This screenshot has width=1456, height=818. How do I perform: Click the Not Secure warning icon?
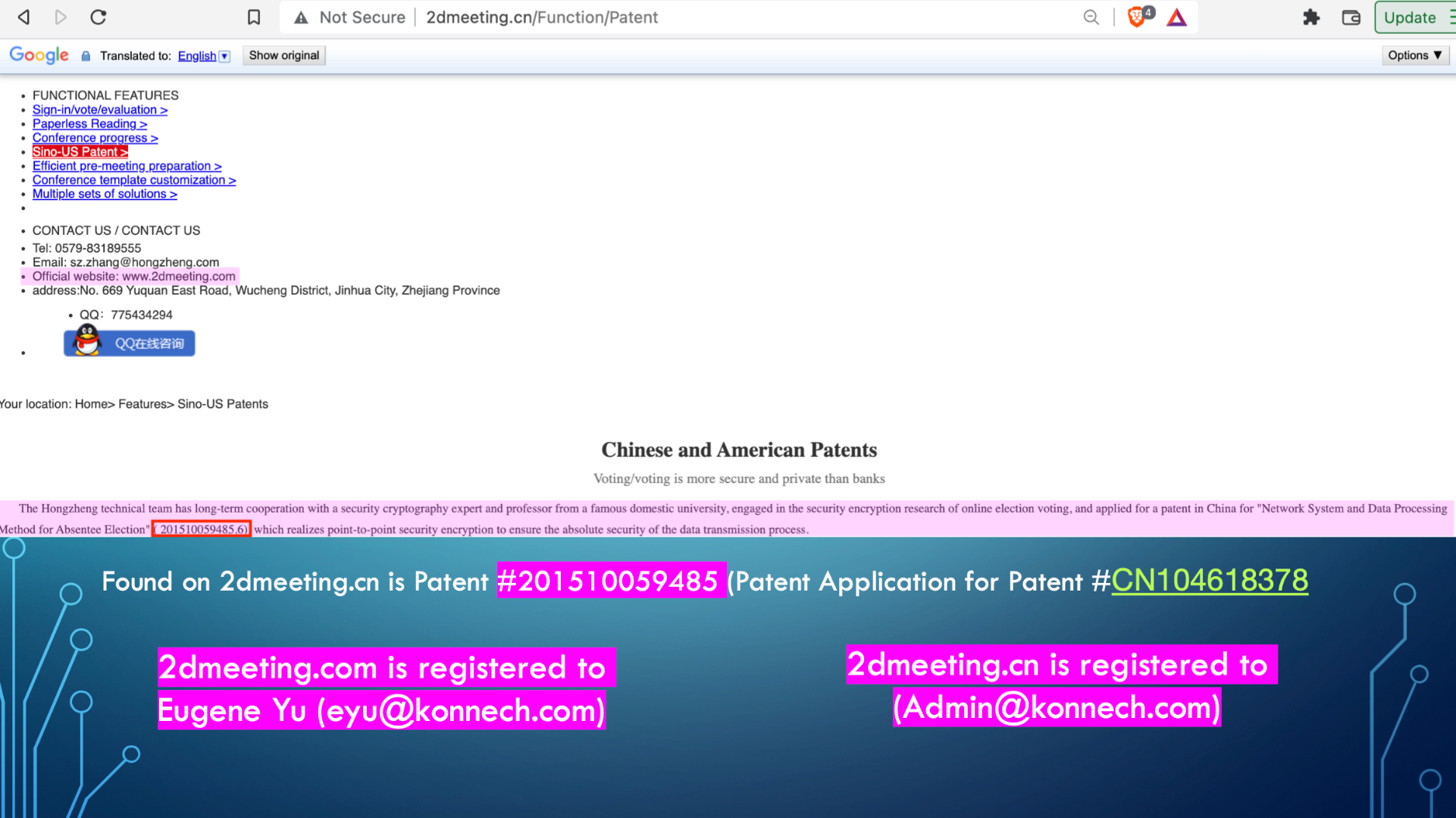(302, 17)
